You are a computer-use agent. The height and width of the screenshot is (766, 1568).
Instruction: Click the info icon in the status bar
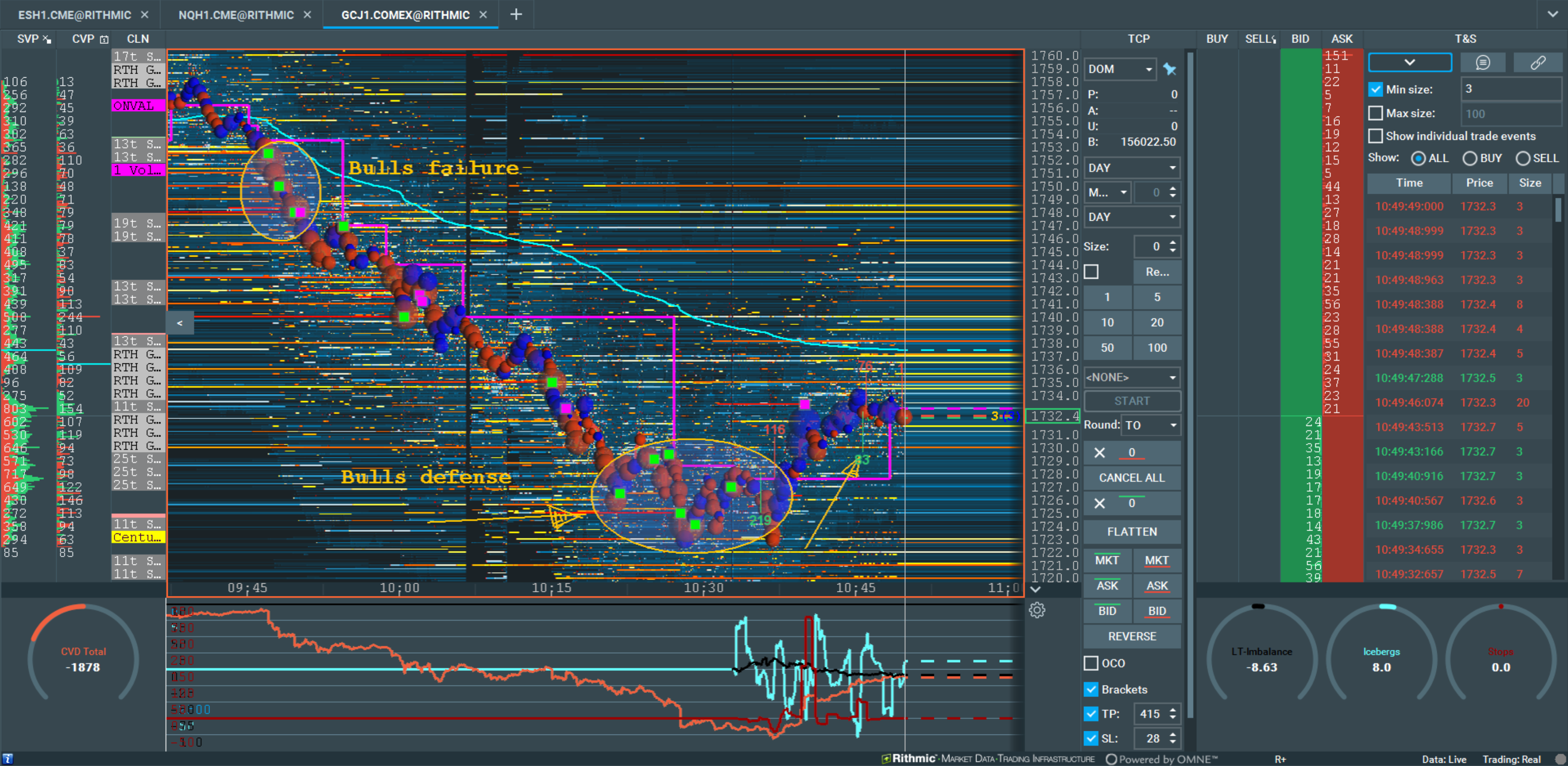pyautogui.click(x=7, y=759)
